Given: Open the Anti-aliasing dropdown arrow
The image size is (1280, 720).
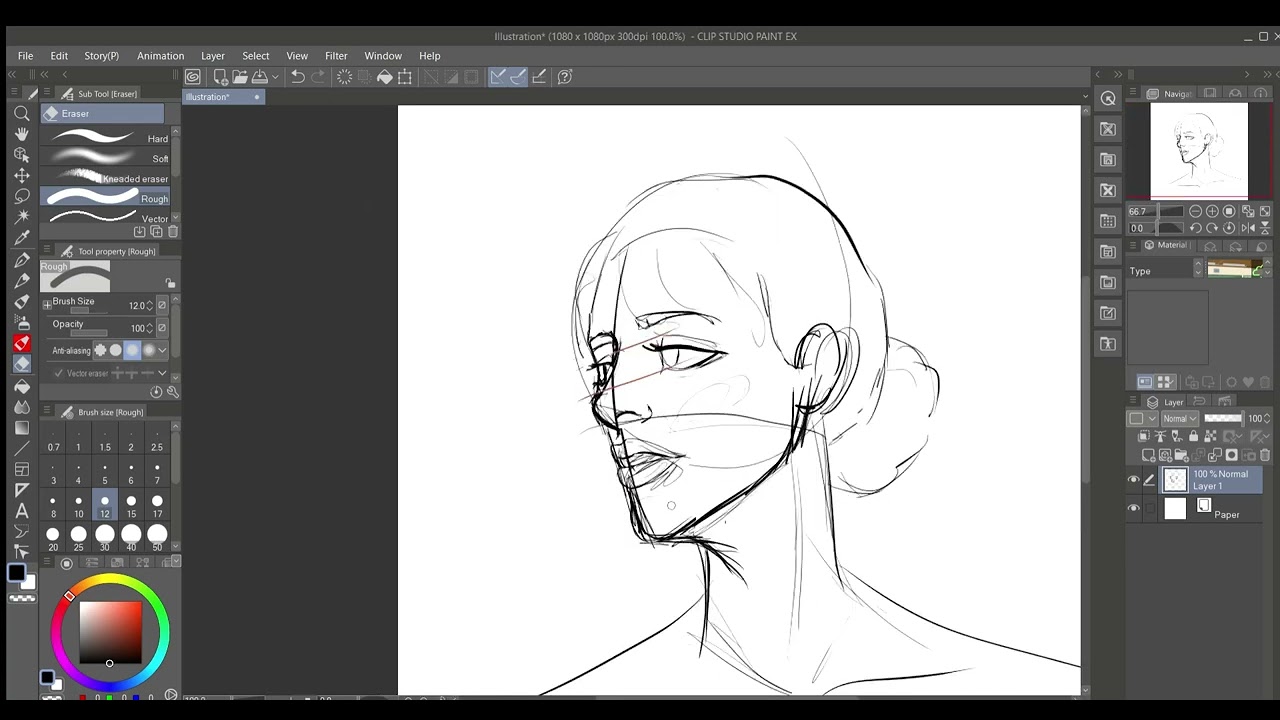Looking at the screenshot, I should [162, 350].
